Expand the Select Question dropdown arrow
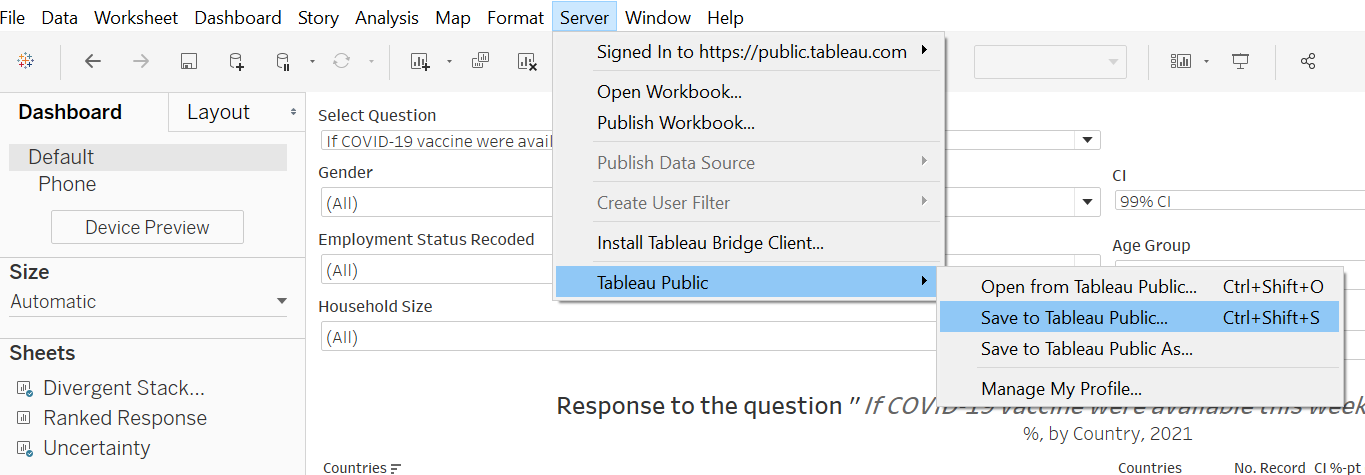1365x475 pixels. [1088, 140]
